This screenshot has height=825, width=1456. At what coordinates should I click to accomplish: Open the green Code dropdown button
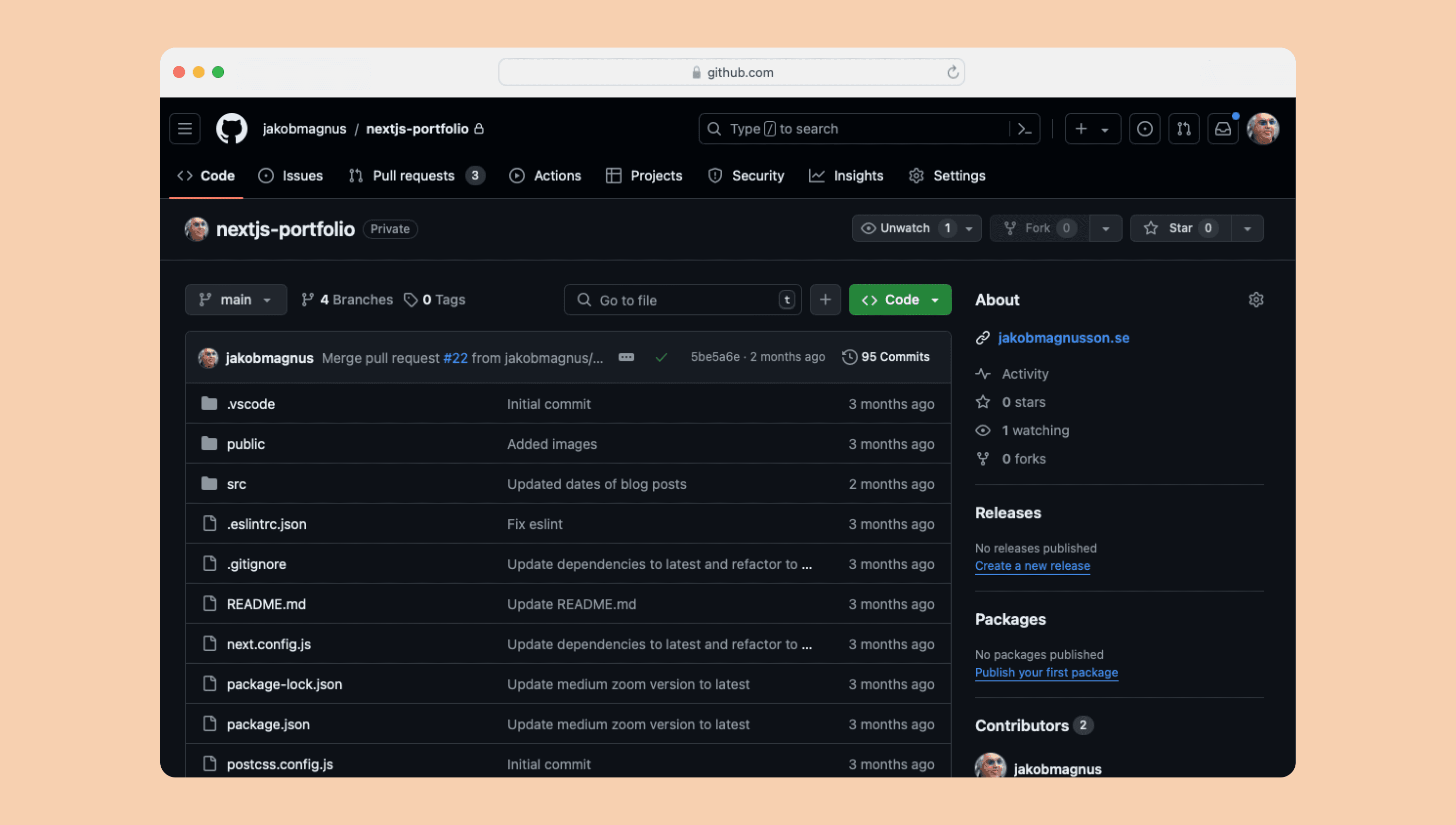click(900, 300)
